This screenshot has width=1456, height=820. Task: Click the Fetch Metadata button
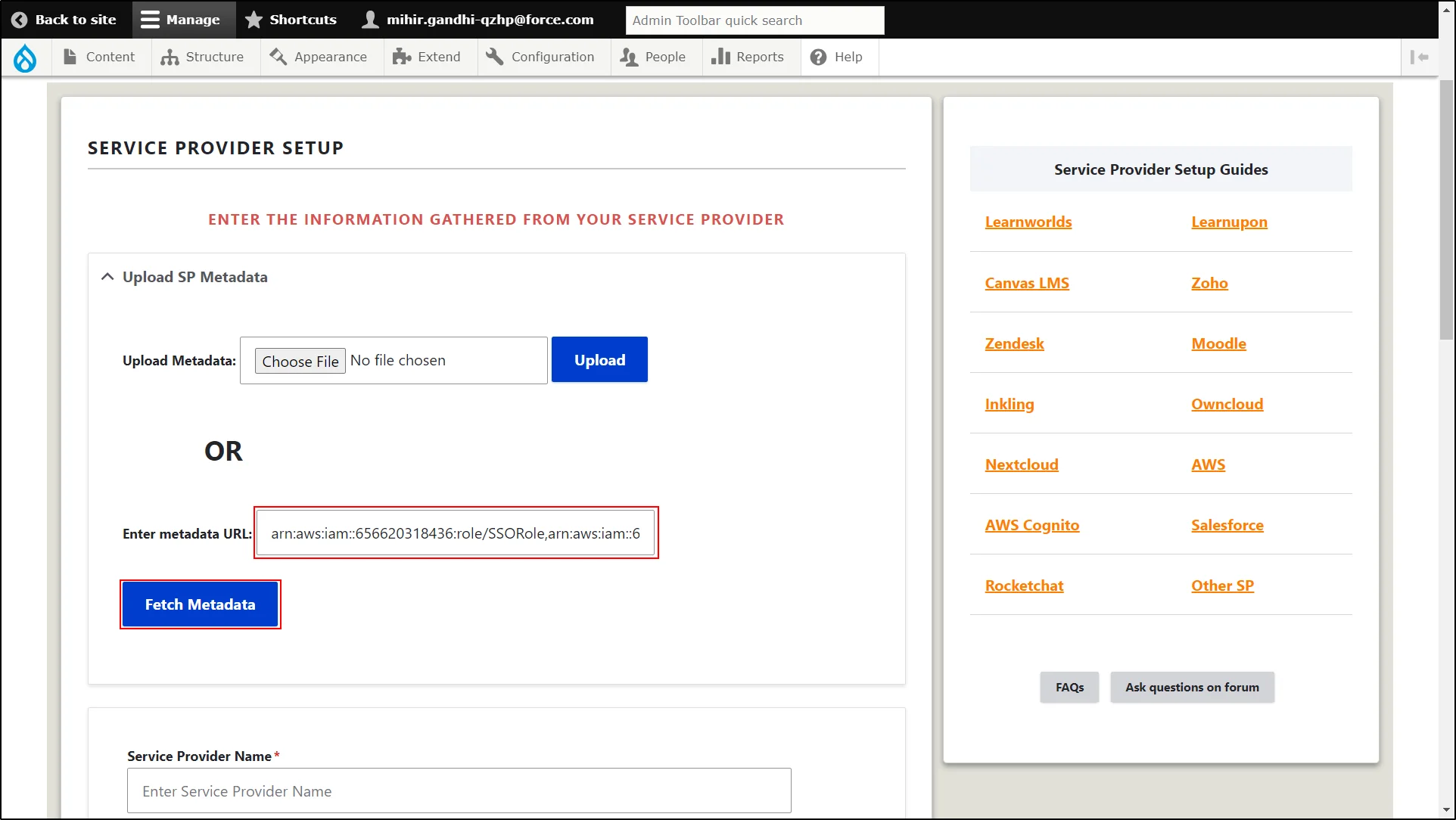tap(199, 604)
